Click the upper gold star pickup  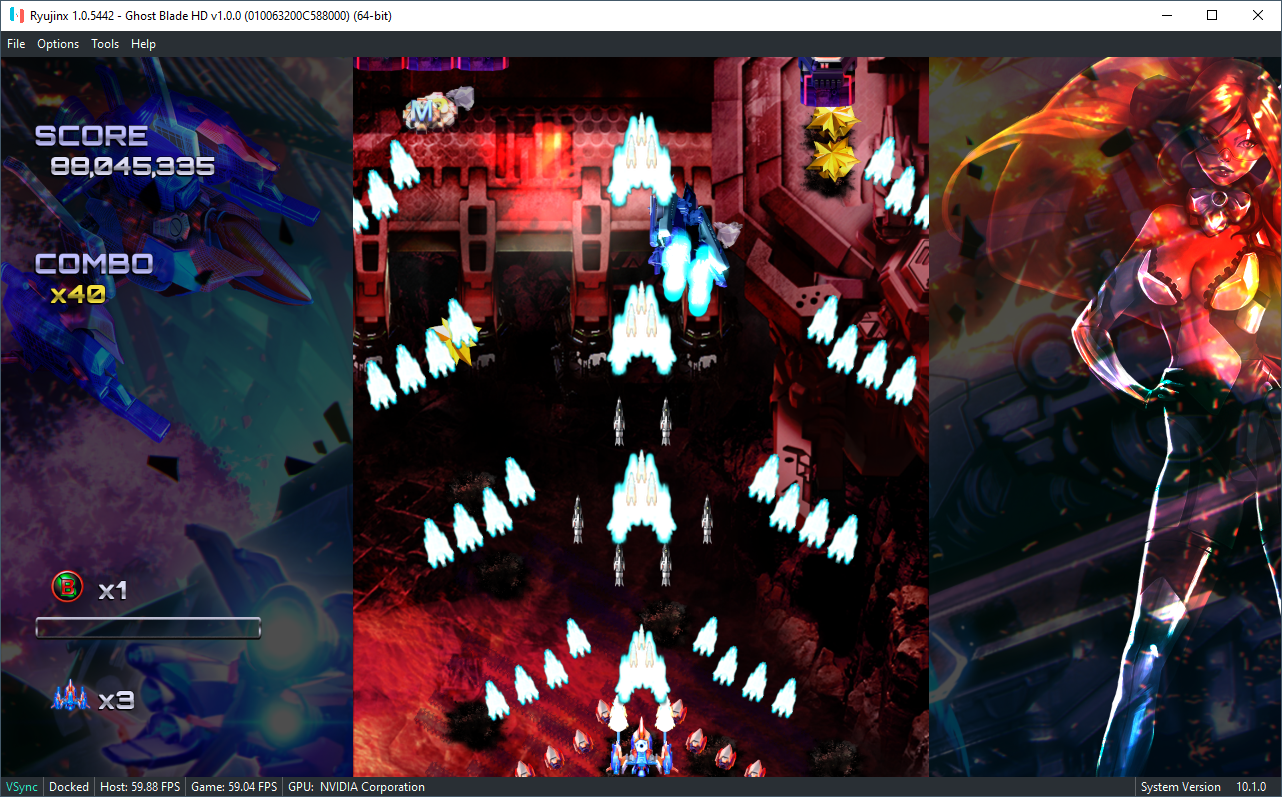click(833, 123)
